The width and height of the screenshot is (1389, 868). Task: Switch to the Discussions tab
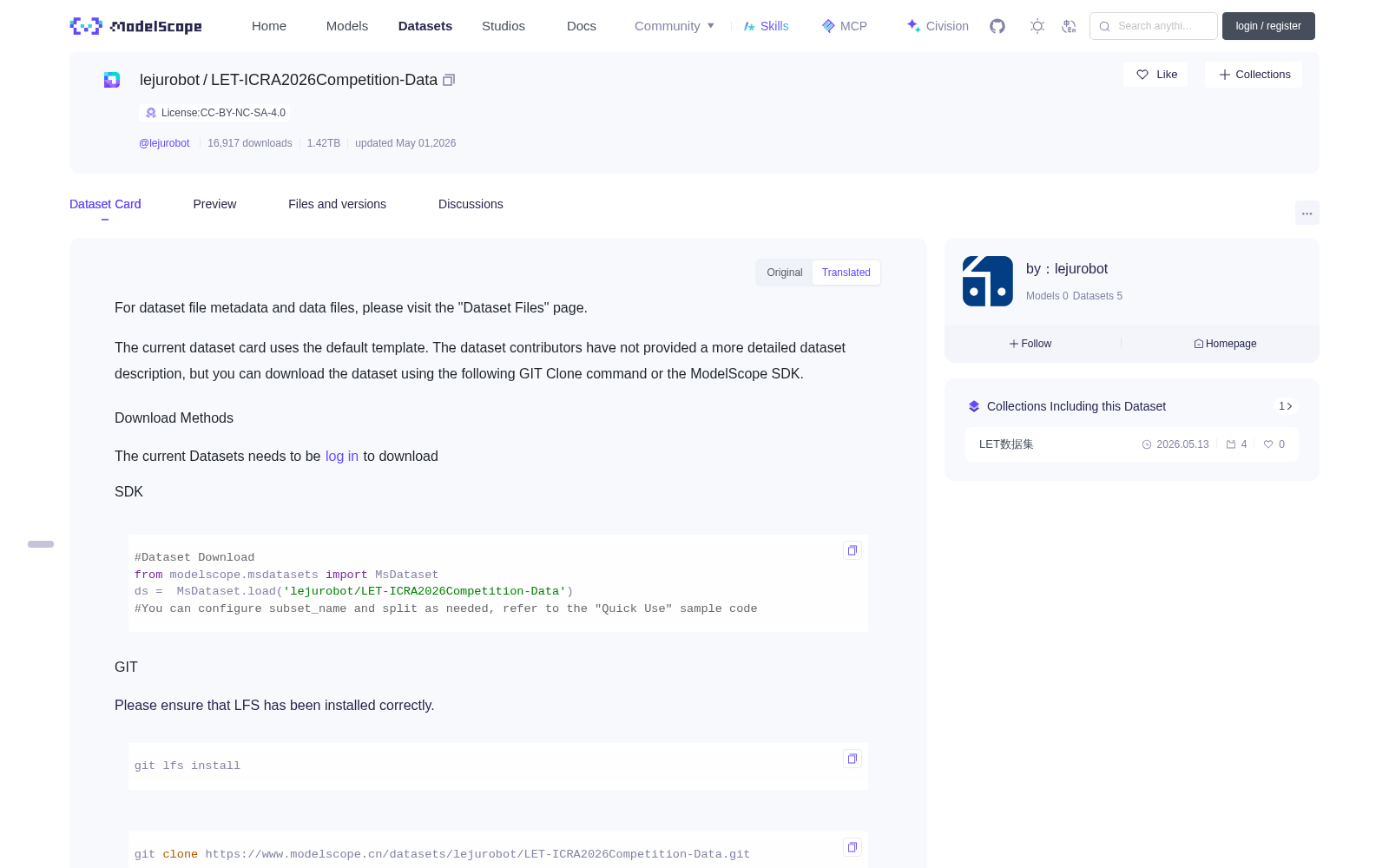tap(471, 204)
